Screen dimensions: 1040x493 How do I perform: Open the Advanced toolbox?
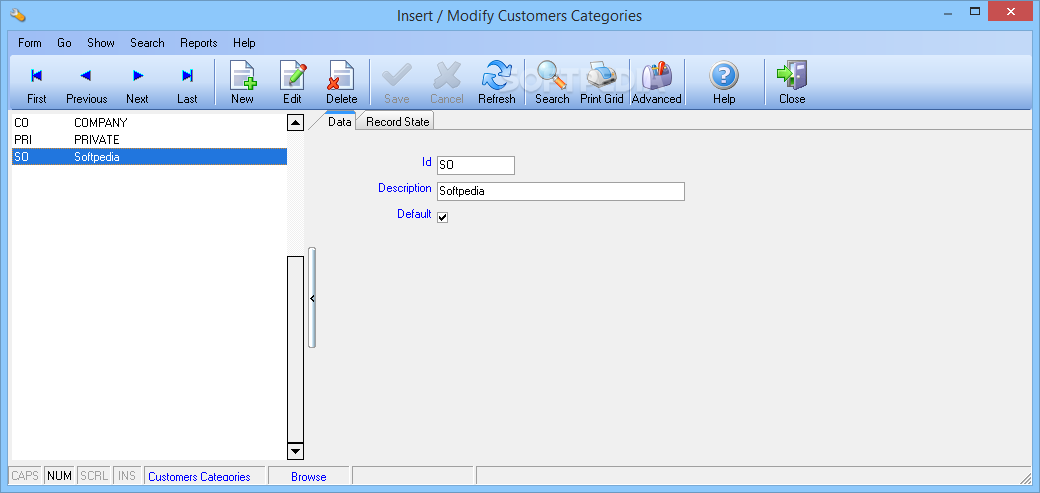click(x=656, y=83)
